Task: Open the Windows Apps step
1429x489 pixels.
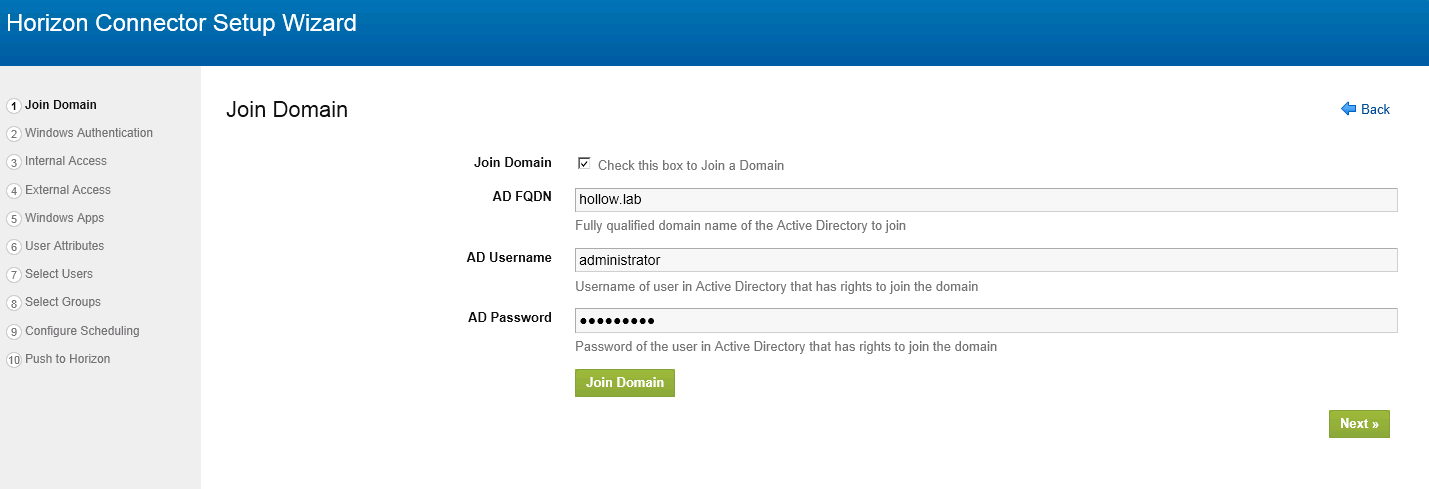Action: click(x=64, y=218)
